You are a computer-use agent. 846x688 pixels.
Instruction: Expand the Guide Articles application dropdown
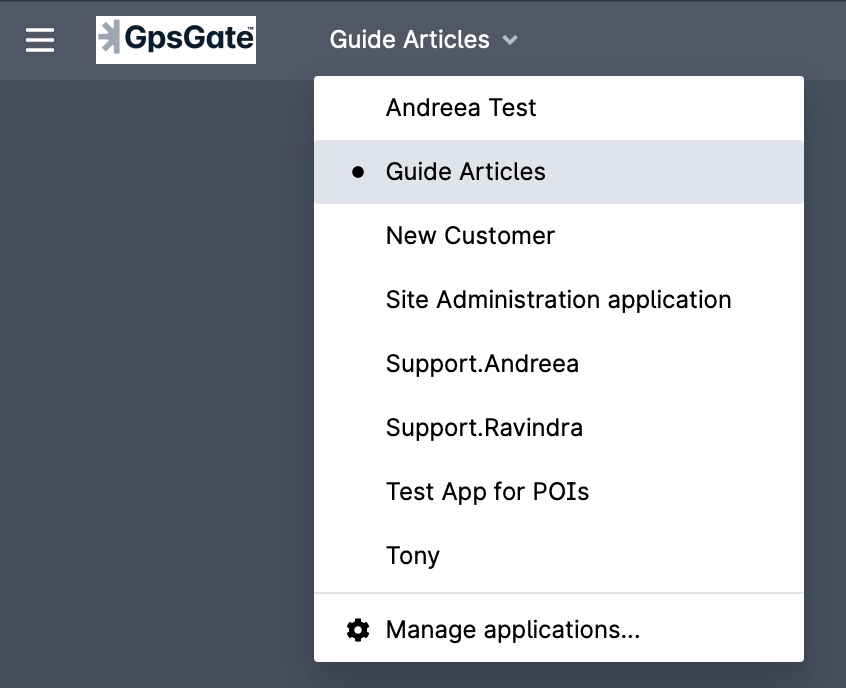(422, 40)
